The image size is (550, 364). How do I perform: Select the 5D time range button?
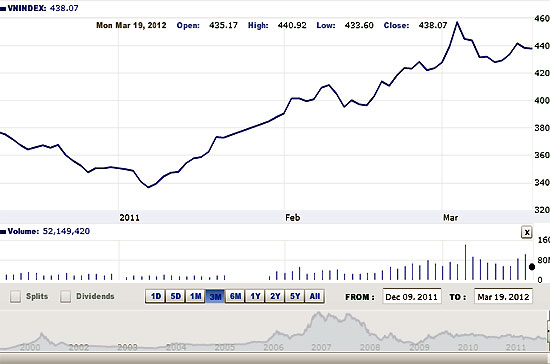[175, 297]
